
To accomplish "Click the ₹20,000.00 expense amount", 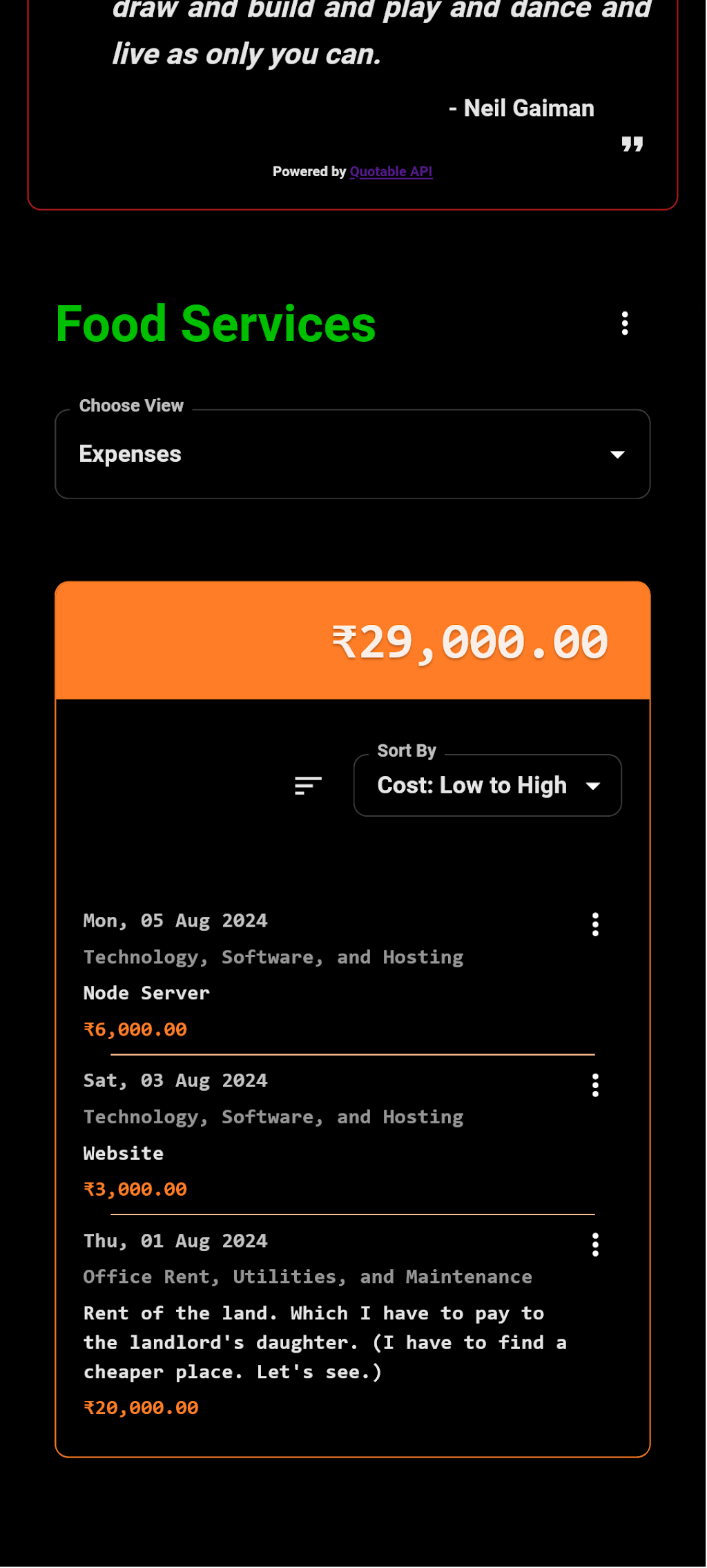I will [141, 1407].
